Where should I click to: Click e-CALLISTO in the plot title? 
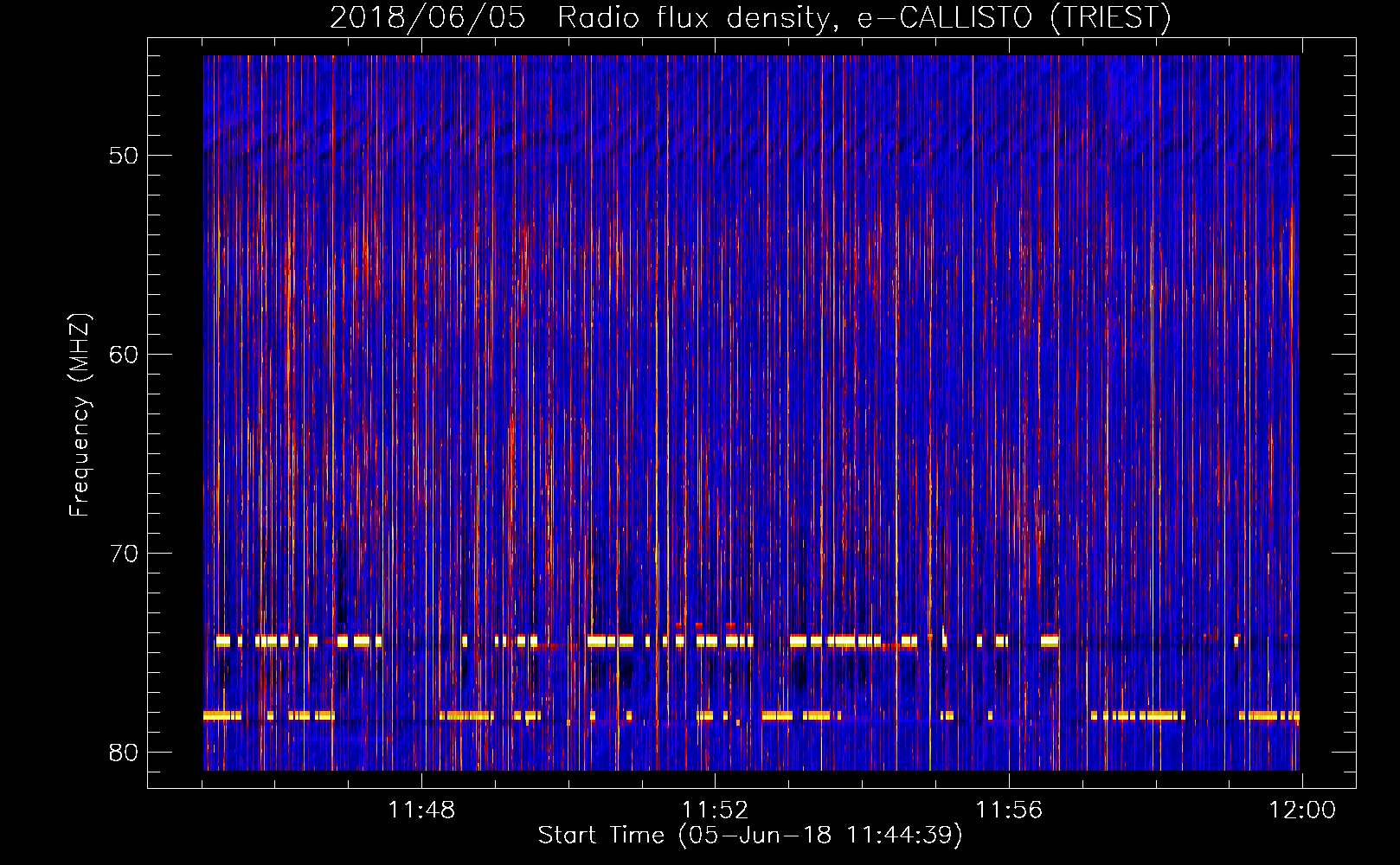click(x=945, y=18)
